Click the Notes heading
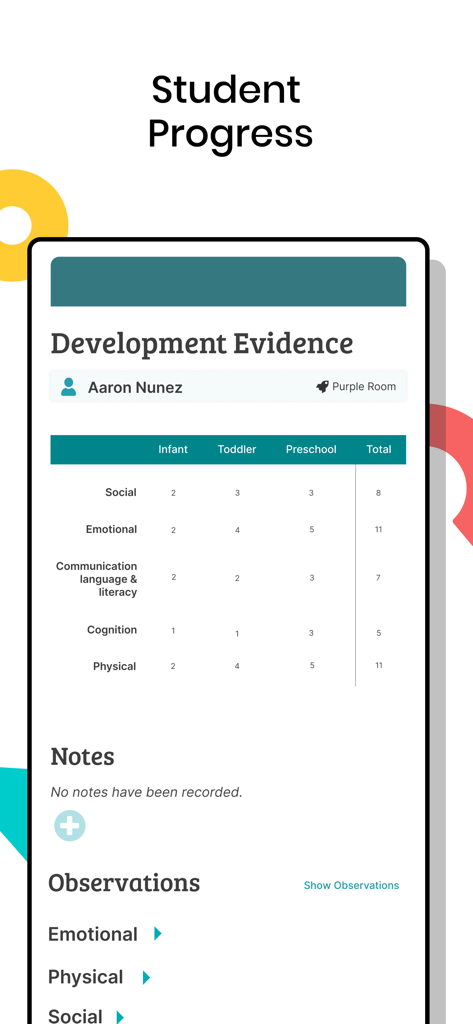Image resolution: width=473 pixels, height=1024 pixels. click(82, 756)
